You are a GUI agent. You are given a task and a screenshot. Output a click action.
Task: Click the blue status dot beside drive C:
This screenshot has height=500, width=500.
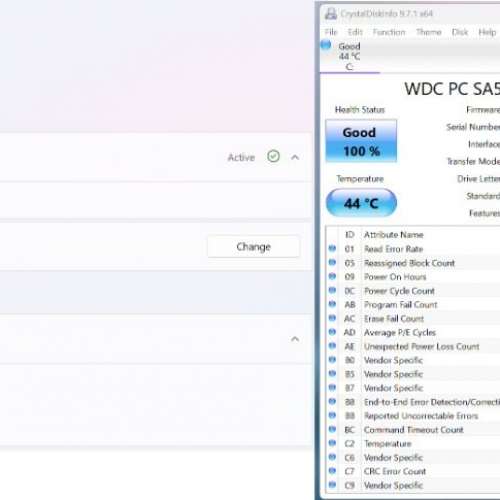326,44
